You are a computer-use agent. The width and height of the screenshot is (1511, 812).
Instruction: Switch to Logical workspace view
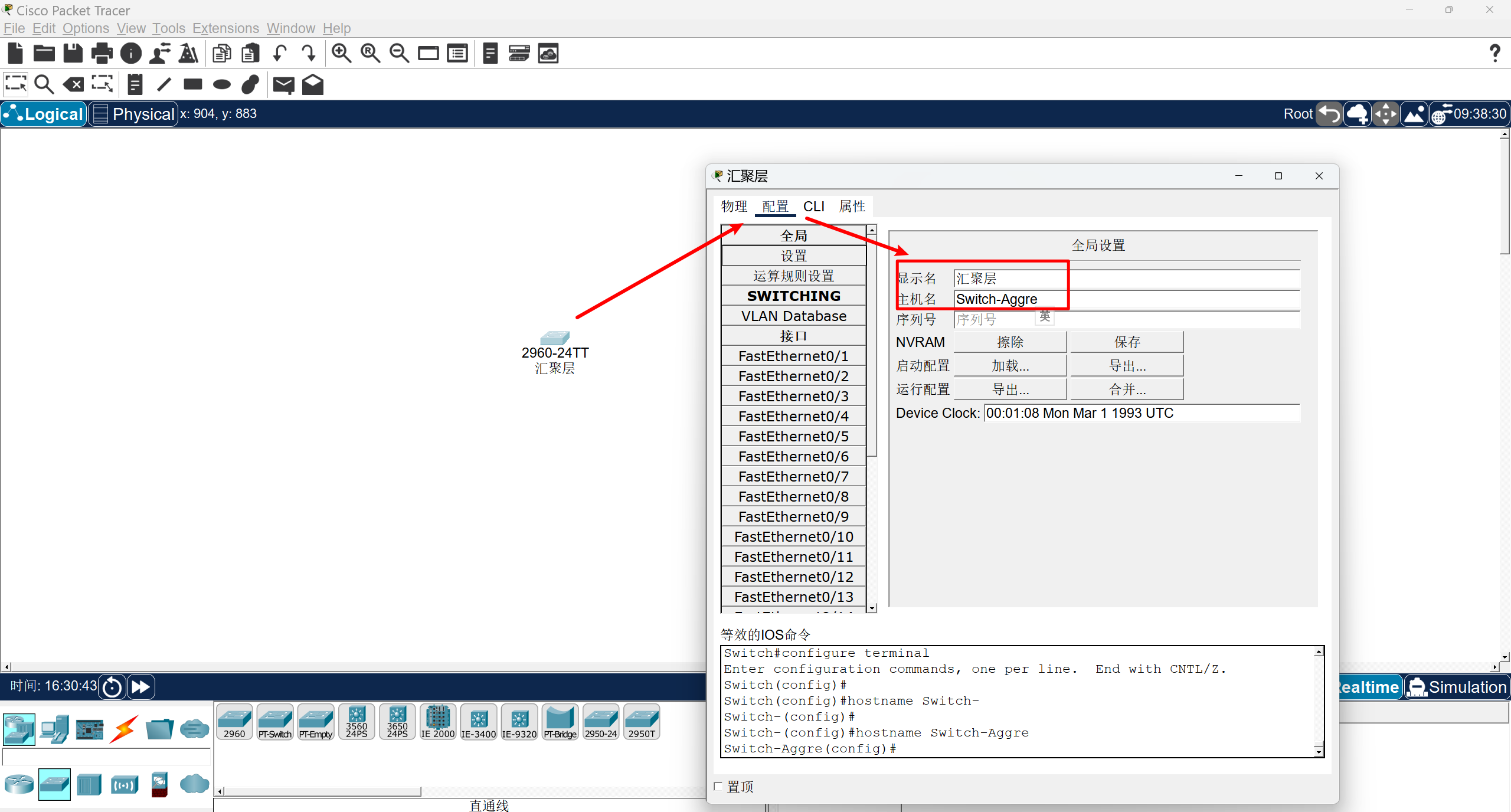(44, 114)
